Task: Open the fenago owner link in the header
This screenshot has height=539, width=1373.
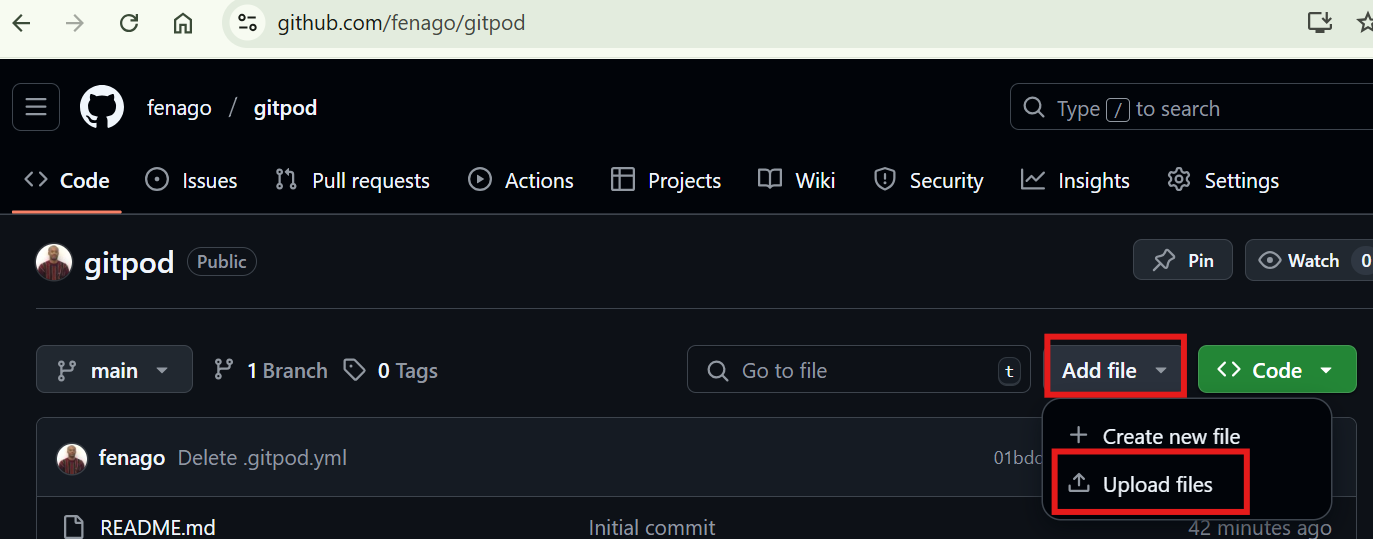Action: pyautogui.click(x=179, y=108)
